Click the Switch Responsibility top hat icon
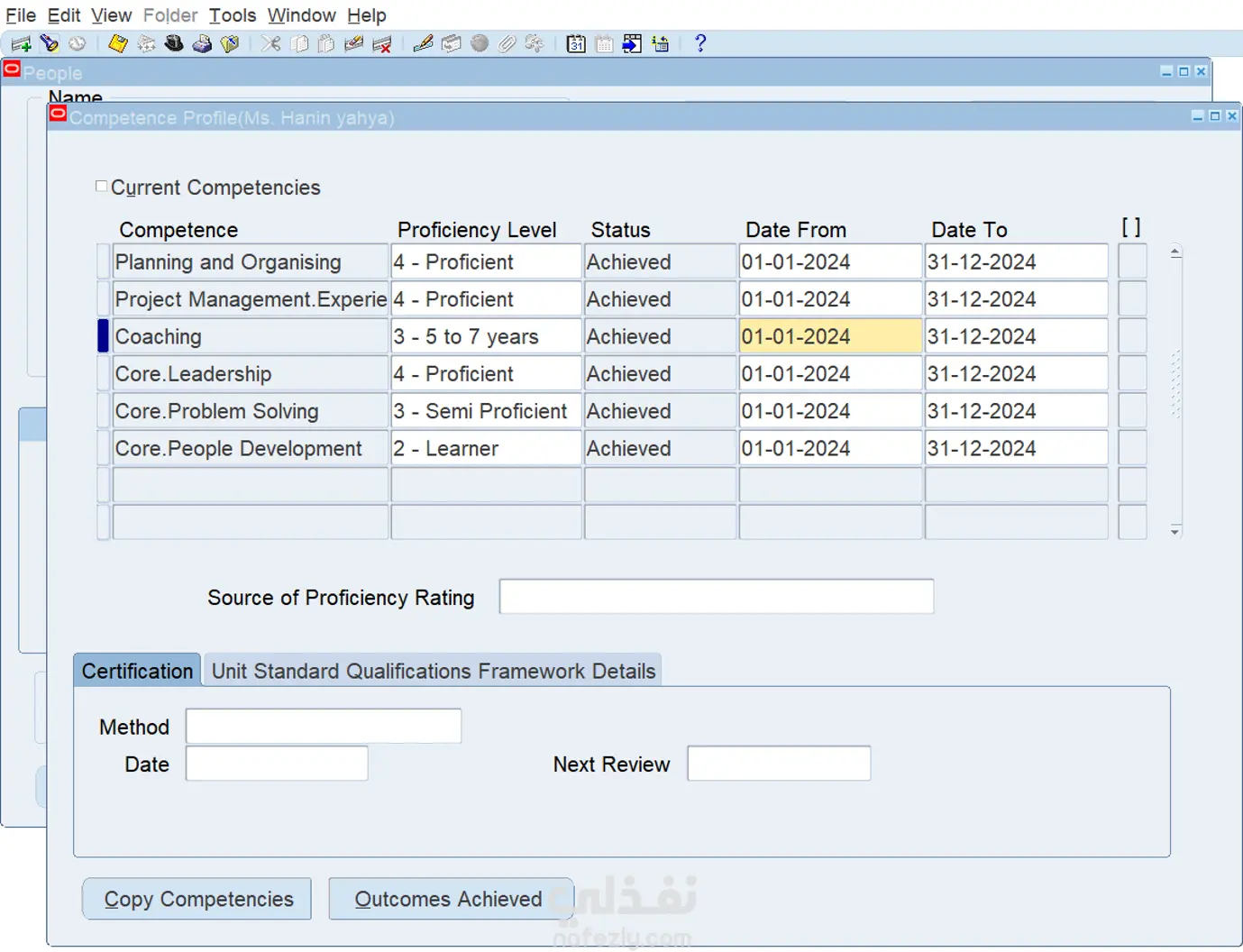Screen dimensions: 1243x952 coord(174,43)
